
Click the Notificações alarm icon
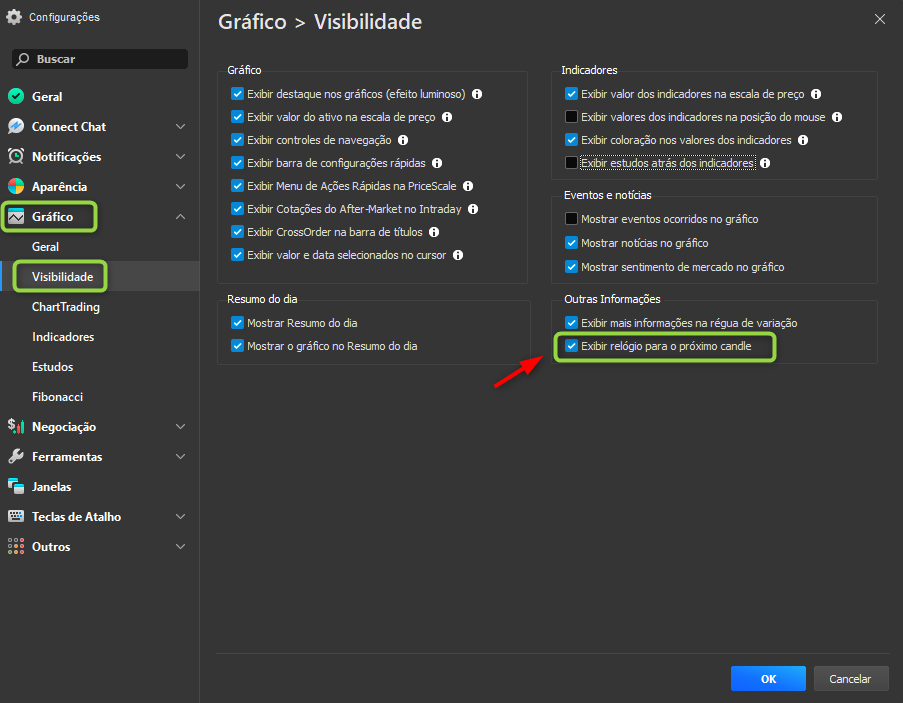[x=16, y=157]
